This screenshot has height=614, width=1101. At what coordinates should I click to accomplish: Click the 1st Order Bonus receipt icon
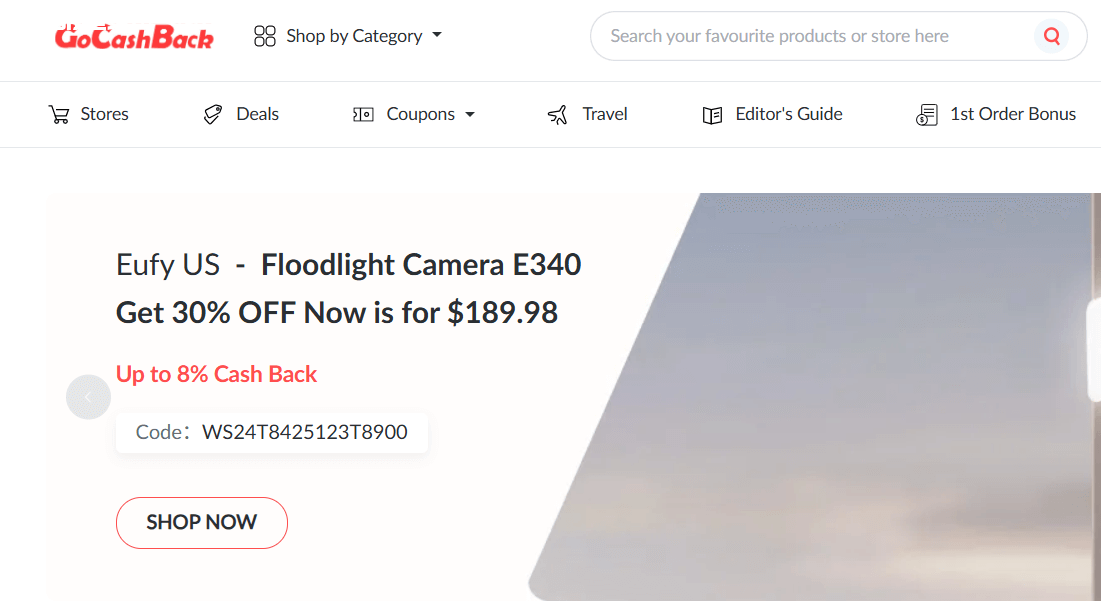point(926,115)
